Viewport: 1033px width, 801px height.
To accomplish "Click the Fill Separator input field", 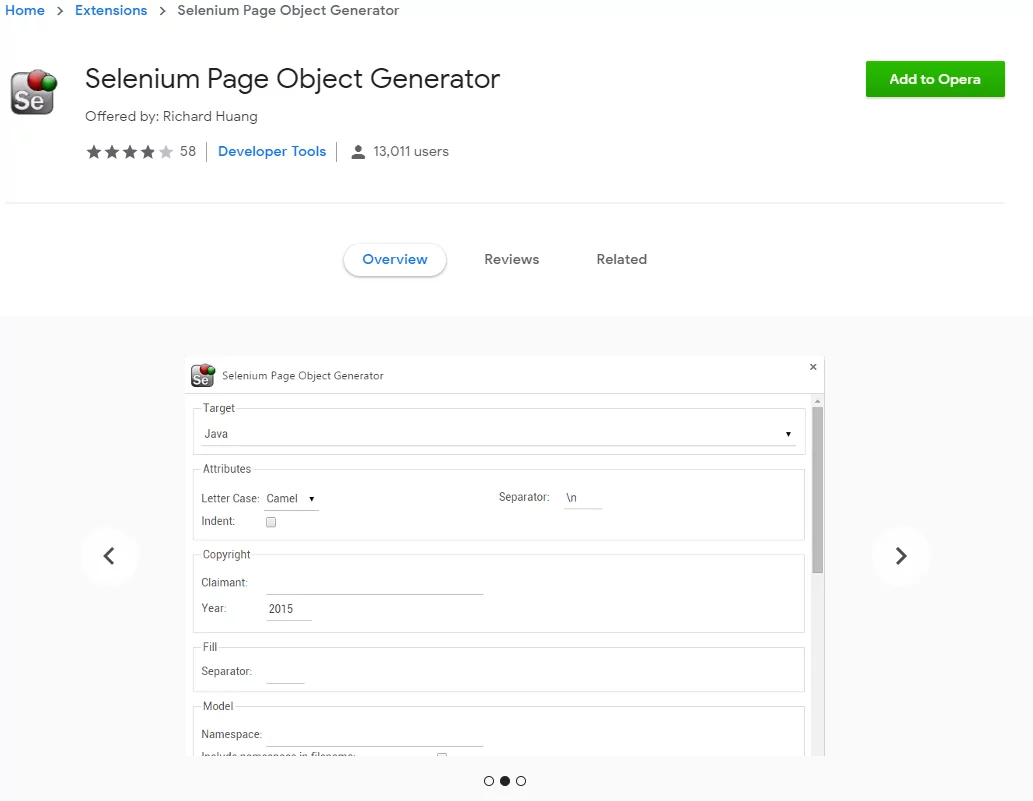I will (x=285, y=673).
